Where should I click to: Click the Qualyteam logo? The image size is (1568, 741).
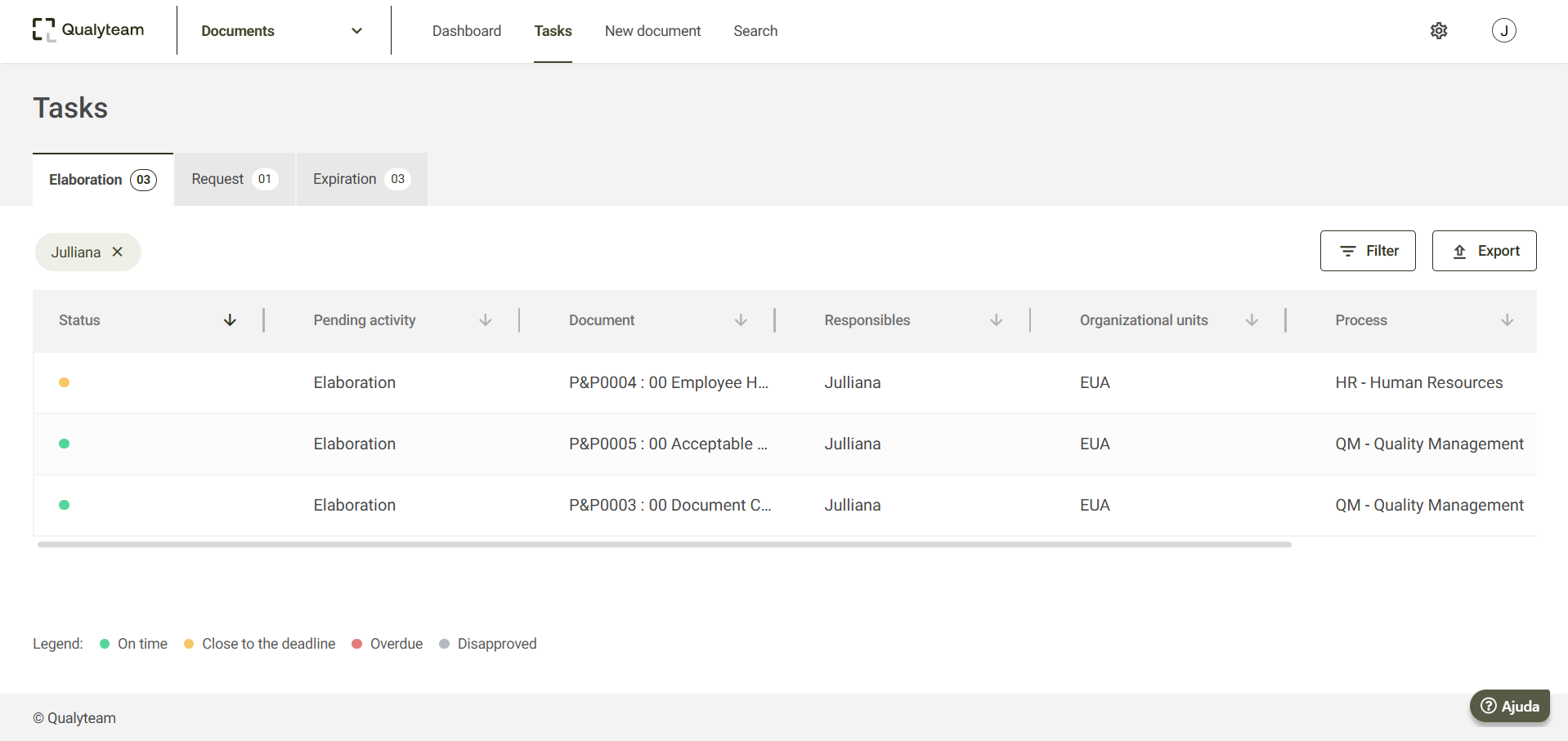coord(88,30)
